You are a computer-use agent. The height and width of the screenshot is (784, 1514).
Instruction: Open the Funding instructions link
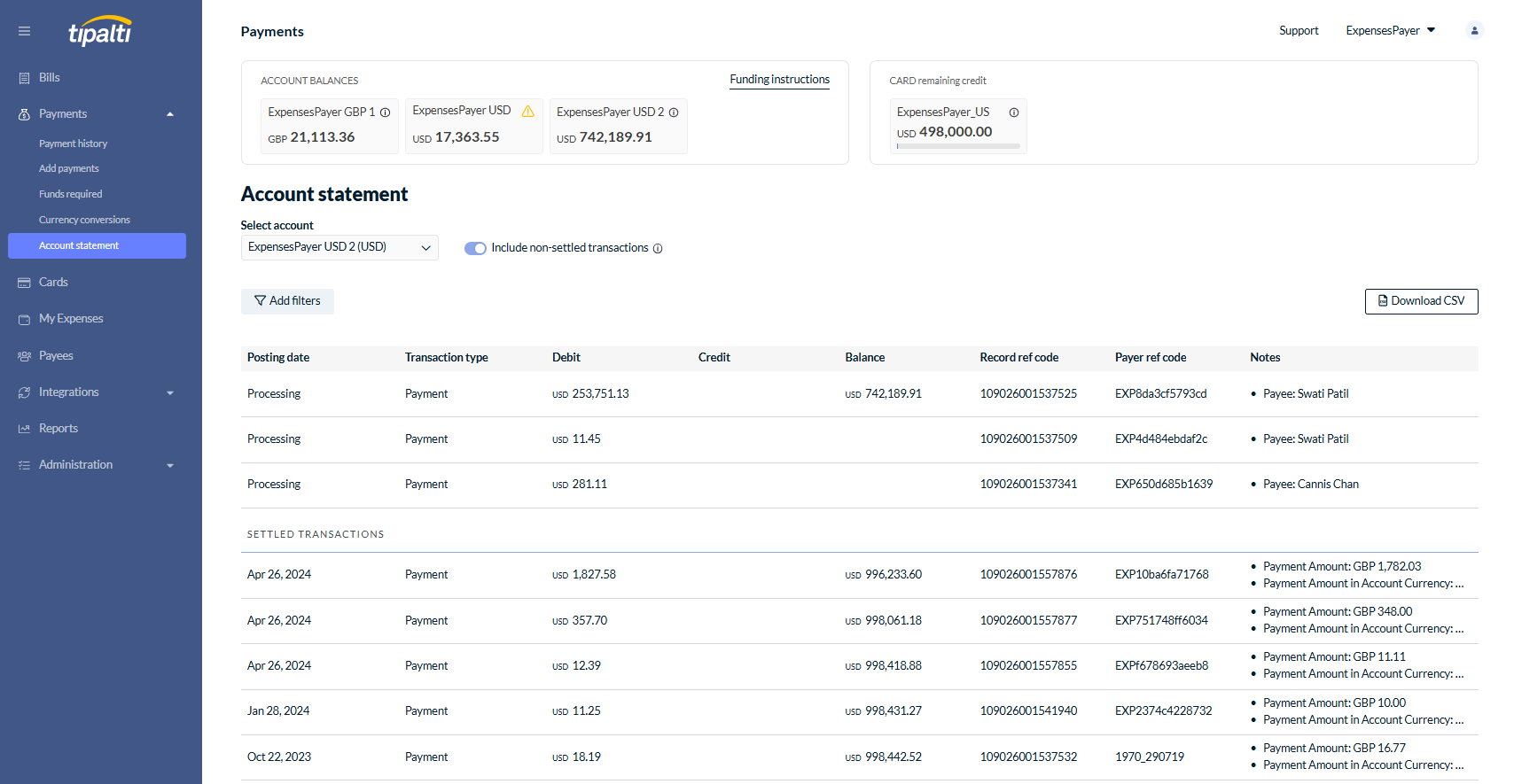point(779,80)
